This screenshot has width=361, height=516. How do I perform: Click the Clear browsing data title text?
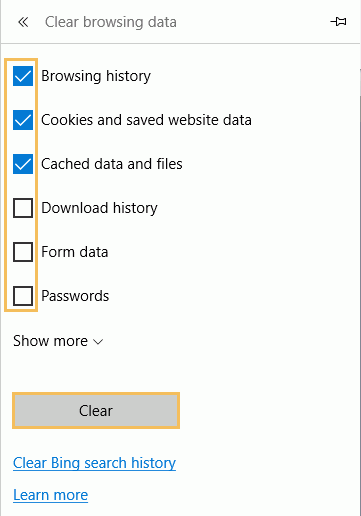(x=111, y=22)
